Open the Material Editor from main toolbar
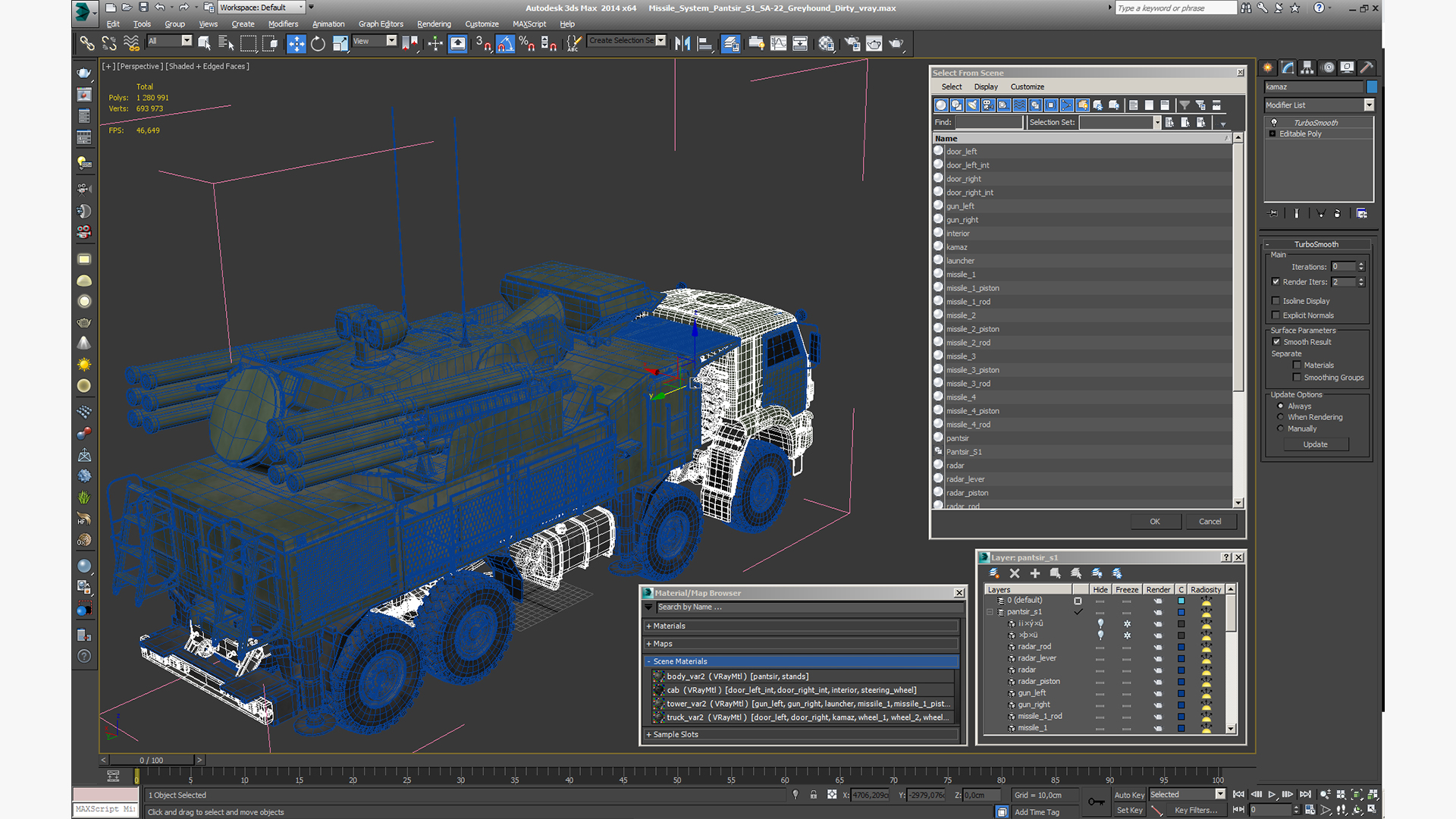The image size is (1456, 819). [826, 44]
